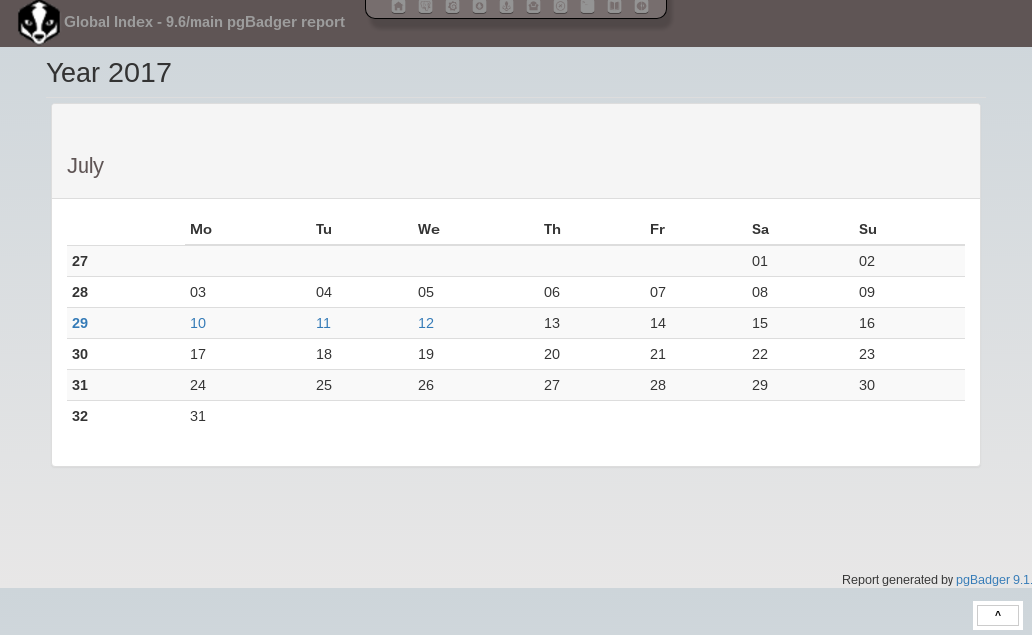Click the swirl gear icon in toolbar
Screen dimensions: 1032x635
(452, 7)
